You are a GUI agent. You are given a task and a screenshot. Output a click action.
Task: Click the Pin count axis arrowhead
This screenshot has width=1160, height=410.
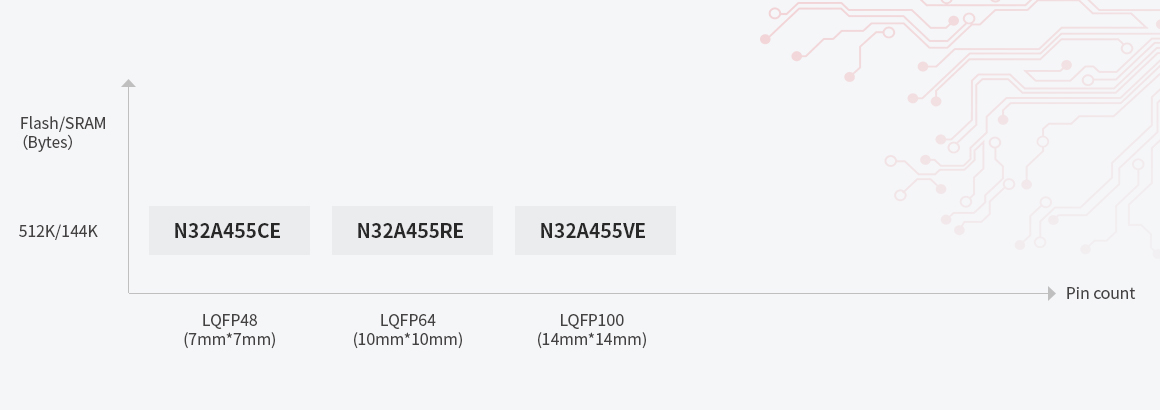click(1051, 293)
